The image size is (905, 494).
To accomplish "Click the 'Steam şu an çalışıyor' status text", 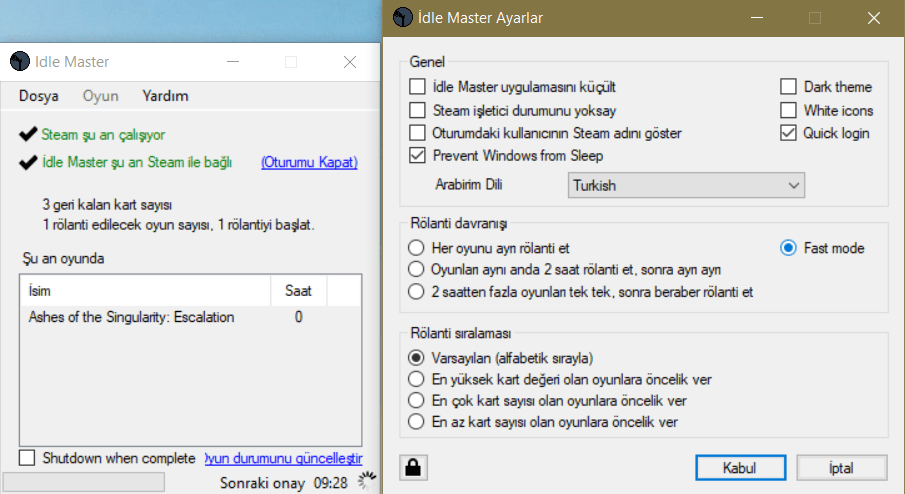I will coord(103,135).
